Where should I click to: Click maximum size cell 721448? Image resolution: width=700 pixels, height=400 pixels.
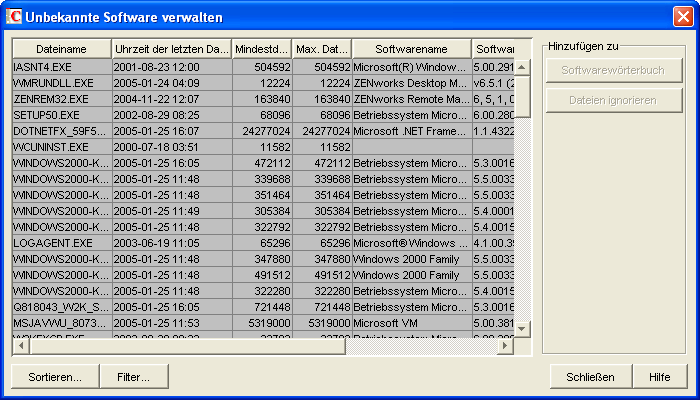[322, 307]
